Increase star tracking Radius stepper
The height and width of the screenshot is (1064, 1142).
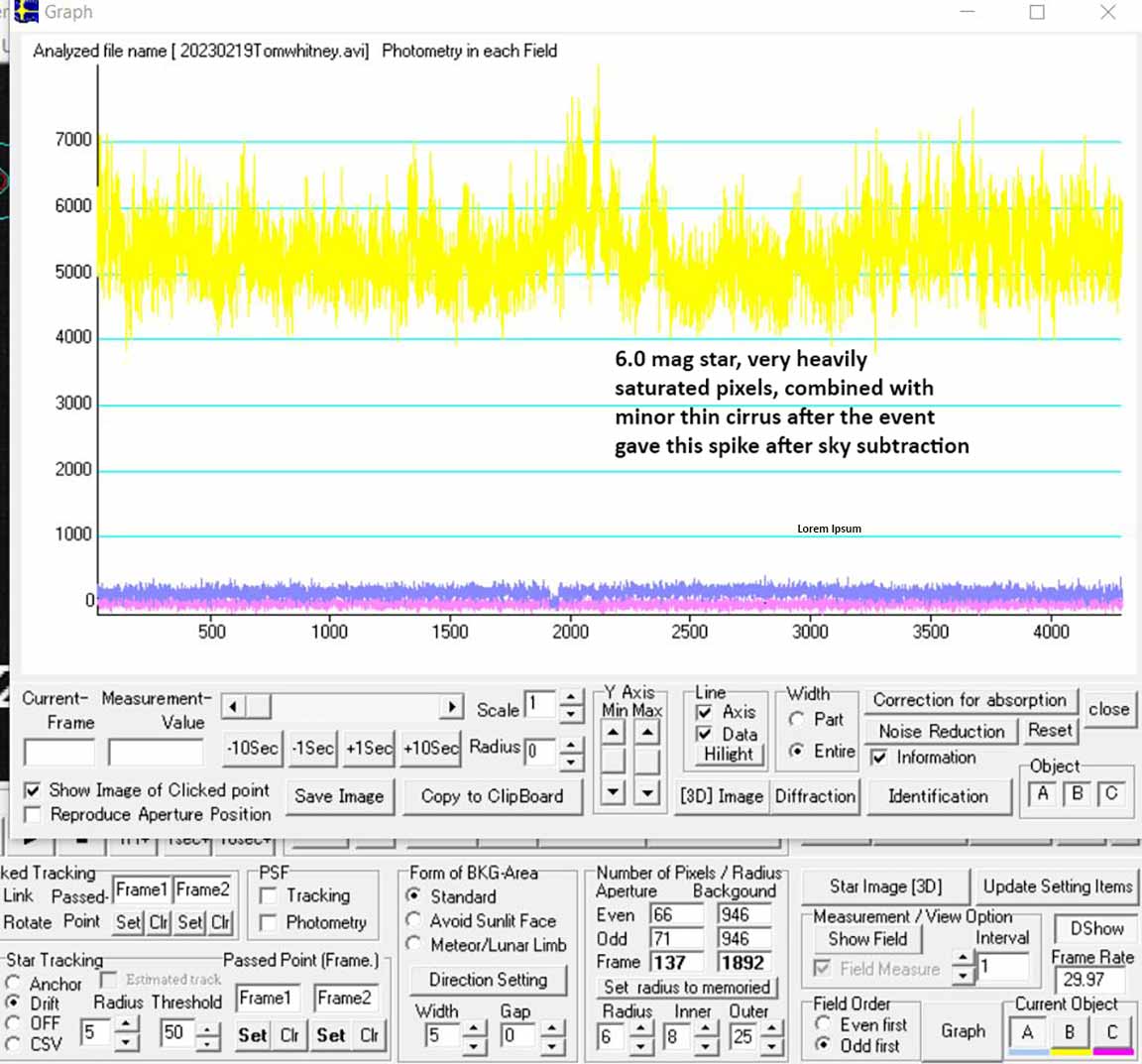click(125, 1024)
